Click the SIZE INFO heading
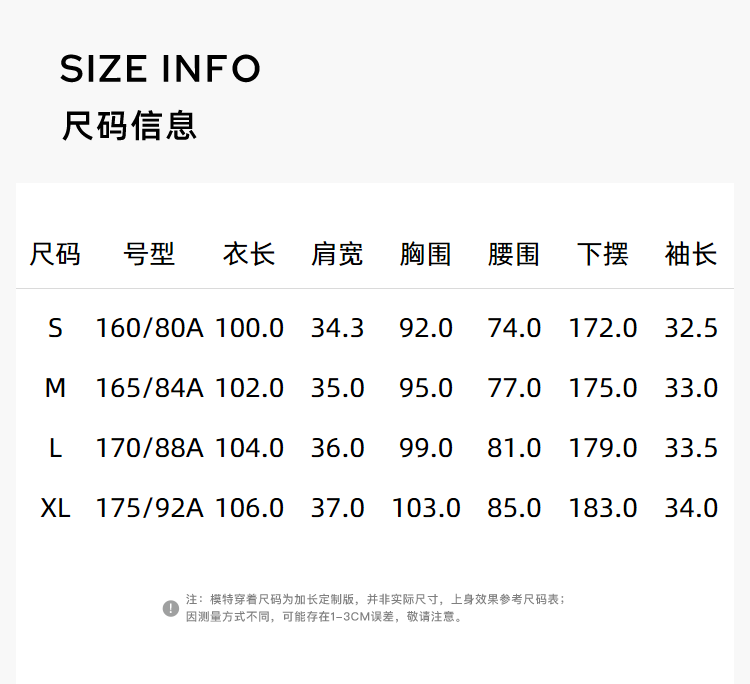Screen dimensions: 750x684 point(160,69)
